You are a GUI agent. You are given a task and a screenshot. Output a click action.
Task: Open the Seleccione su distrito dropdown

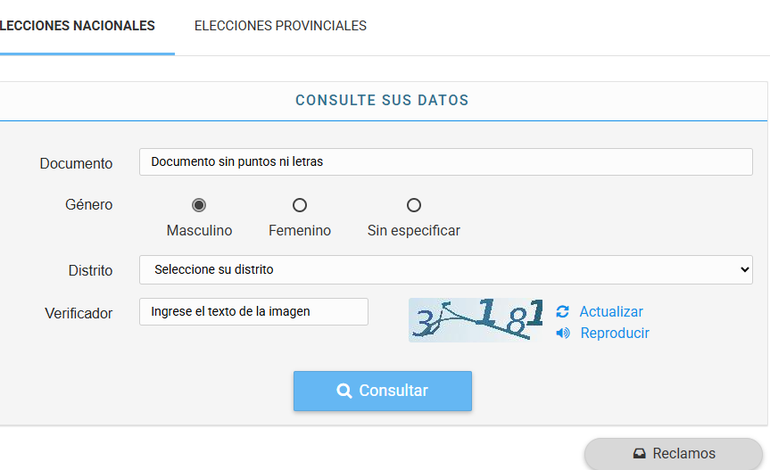coord(445,270)
